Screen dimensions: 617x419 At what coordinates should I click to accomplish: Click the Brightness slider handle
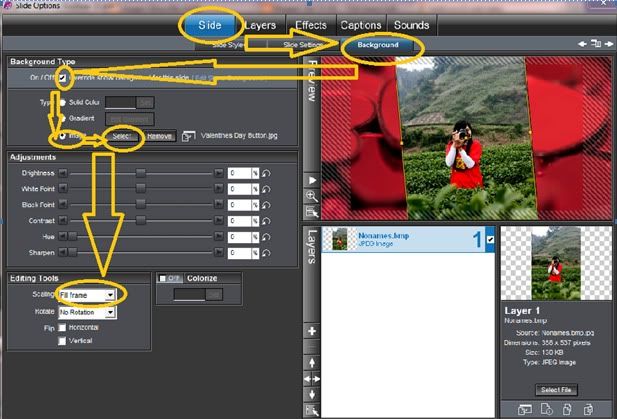[141, 173]
